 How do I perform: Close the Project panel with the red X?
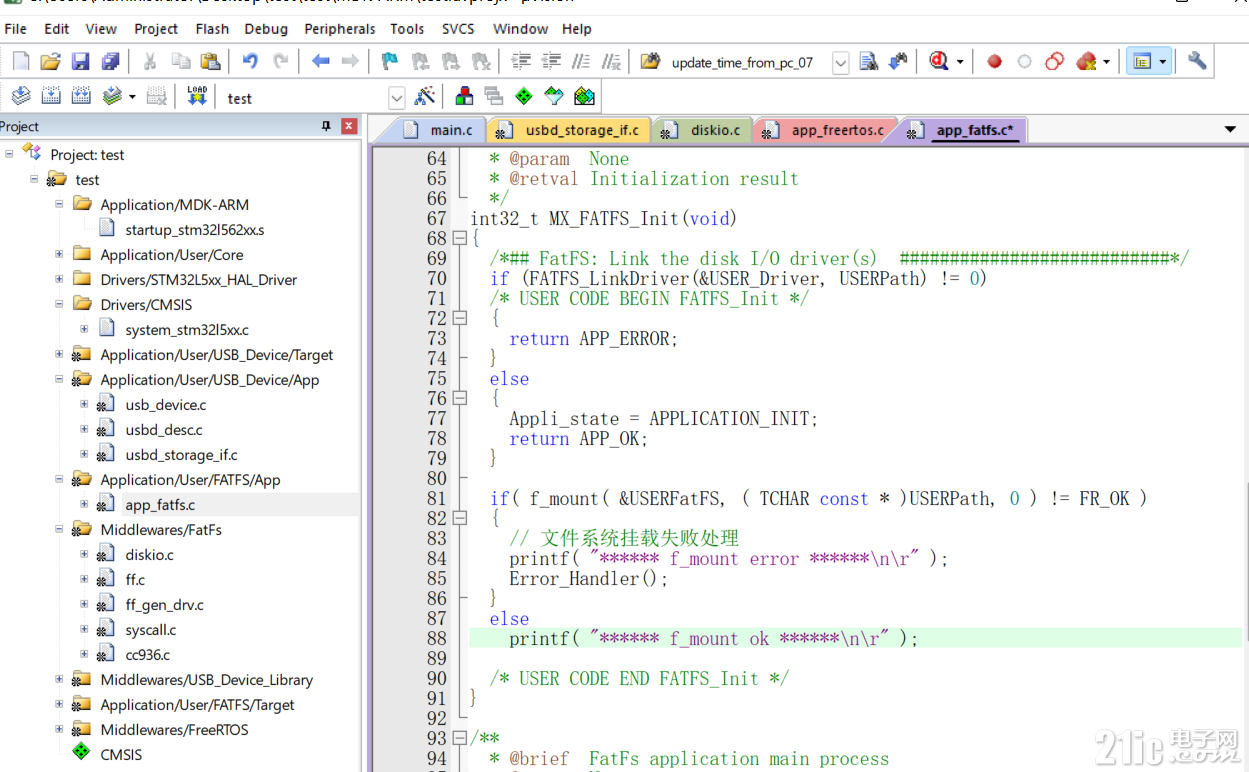coord(349,126)
